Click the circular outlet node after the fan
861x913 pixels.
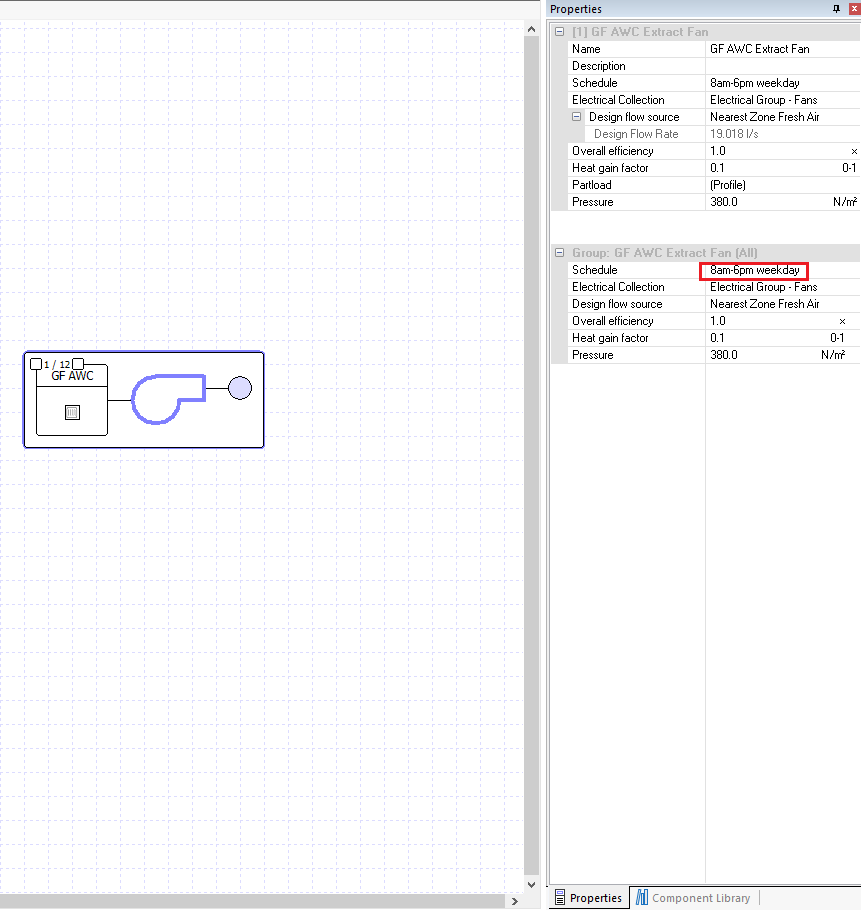coord(240,388)
